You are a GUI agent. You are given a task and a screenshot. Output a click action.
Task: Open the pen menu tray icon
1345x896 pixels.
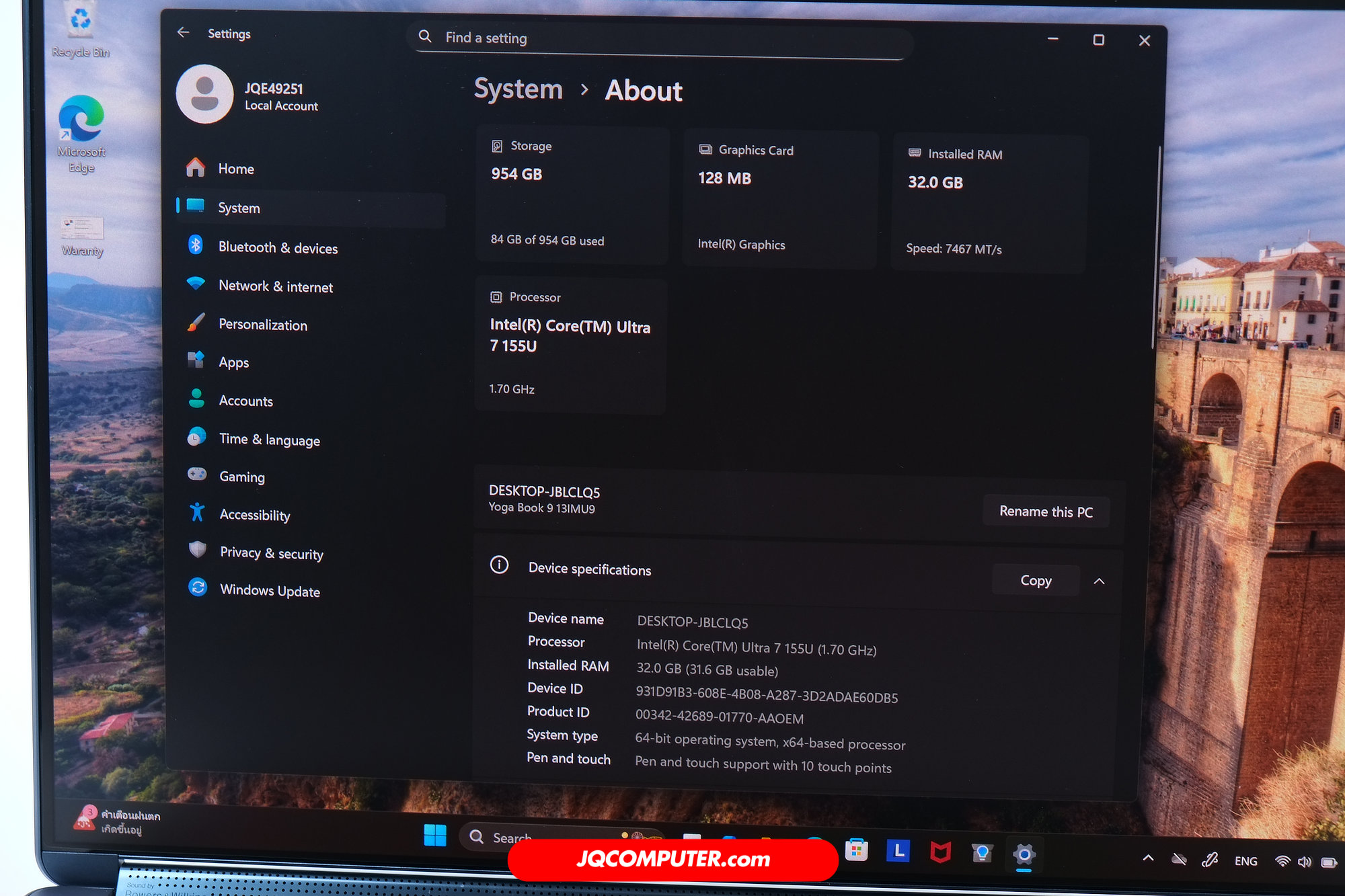pos(1210,859)
